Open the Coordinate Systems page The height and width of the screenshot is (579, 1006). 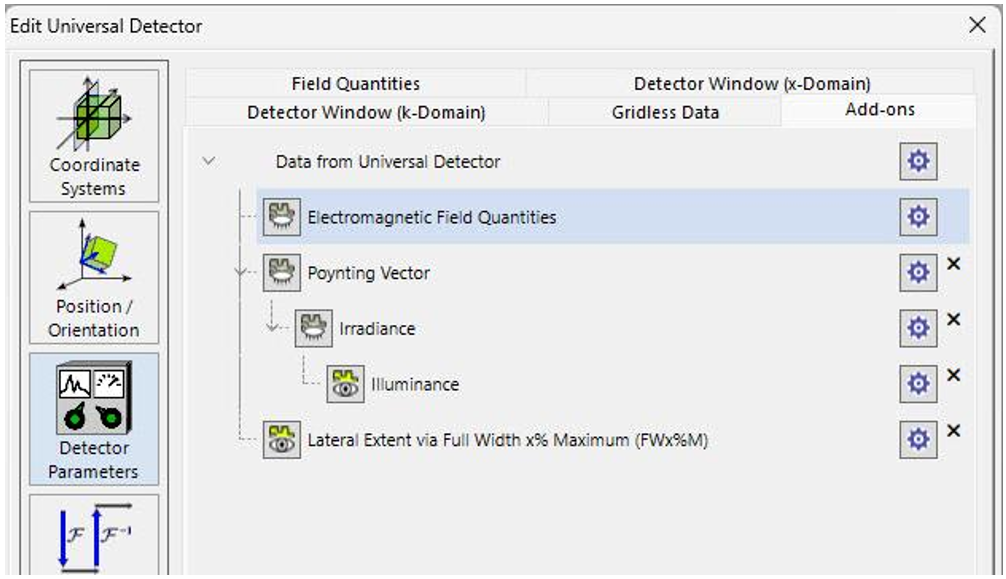click(94, 136)
